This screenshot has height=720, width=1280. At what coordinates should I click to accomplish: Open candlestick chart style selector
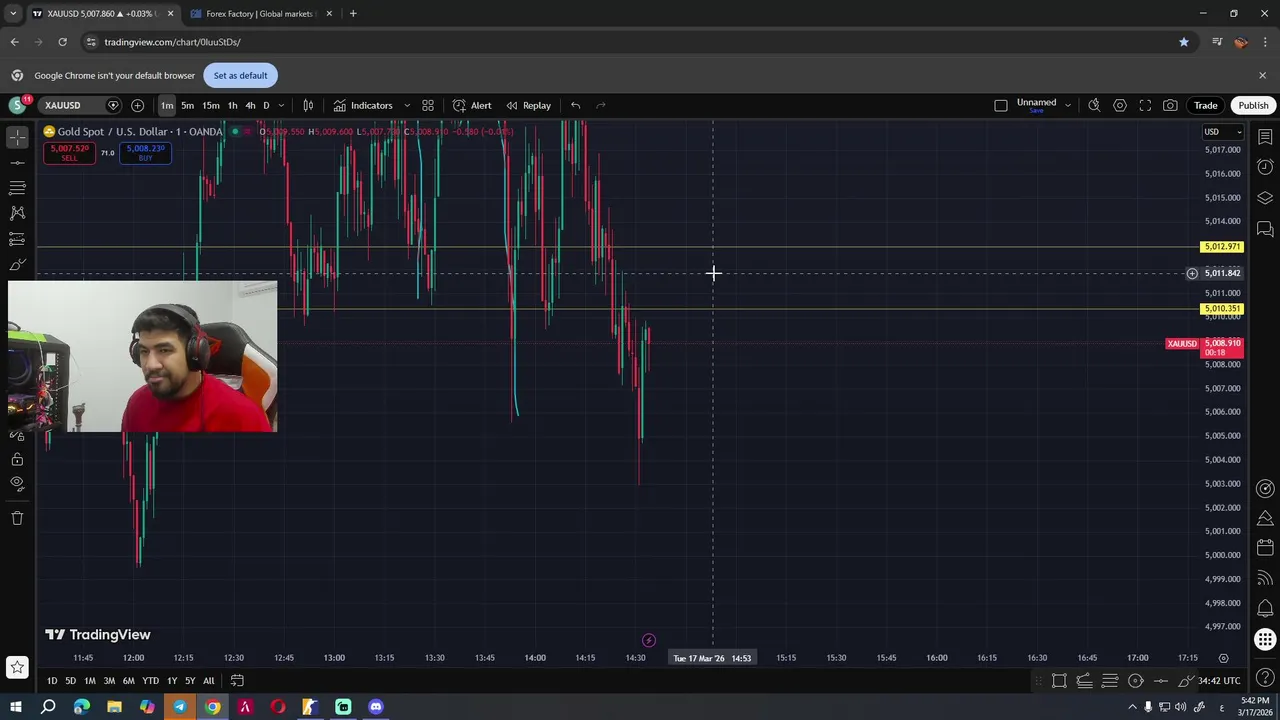pos(308,105)
